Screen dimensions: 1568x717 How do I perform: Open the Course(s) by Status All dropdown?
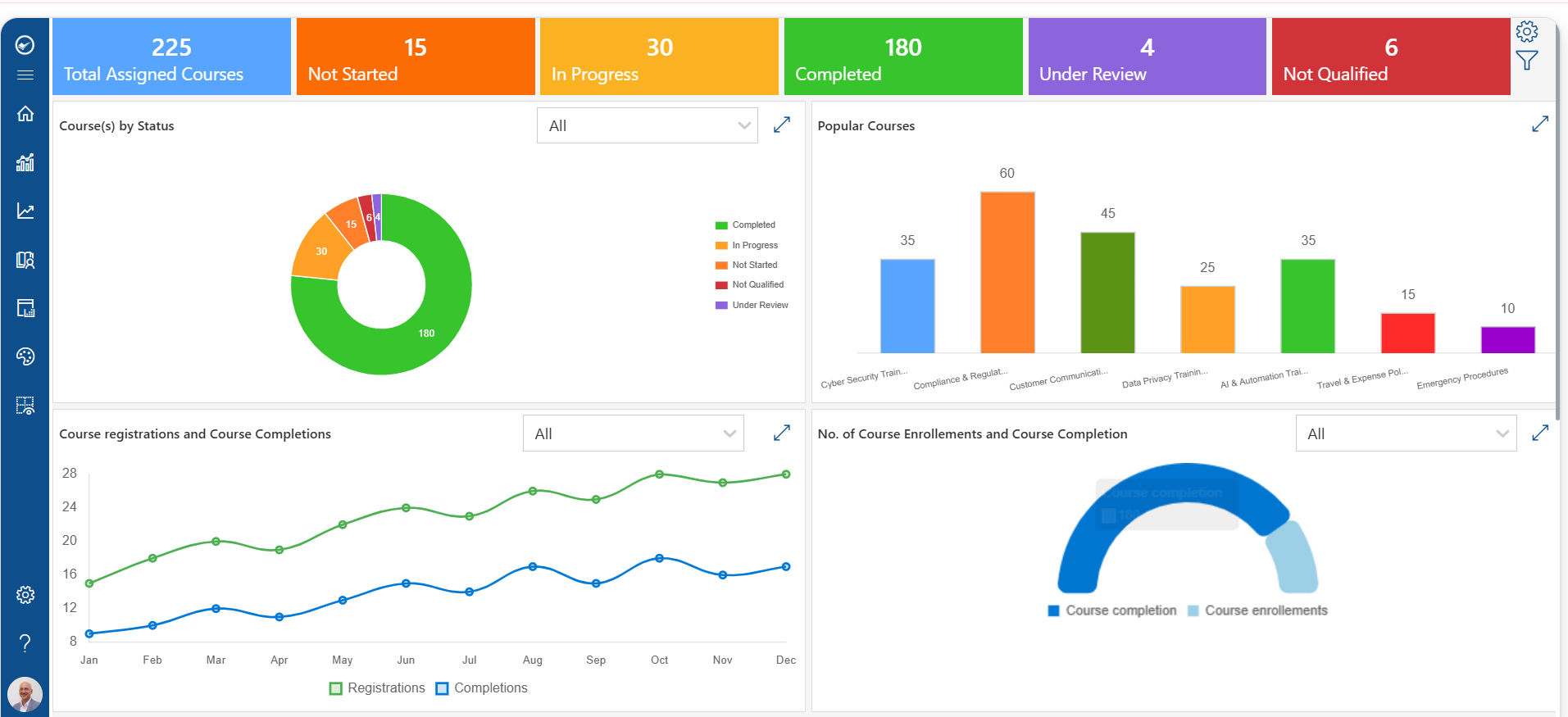648,125
